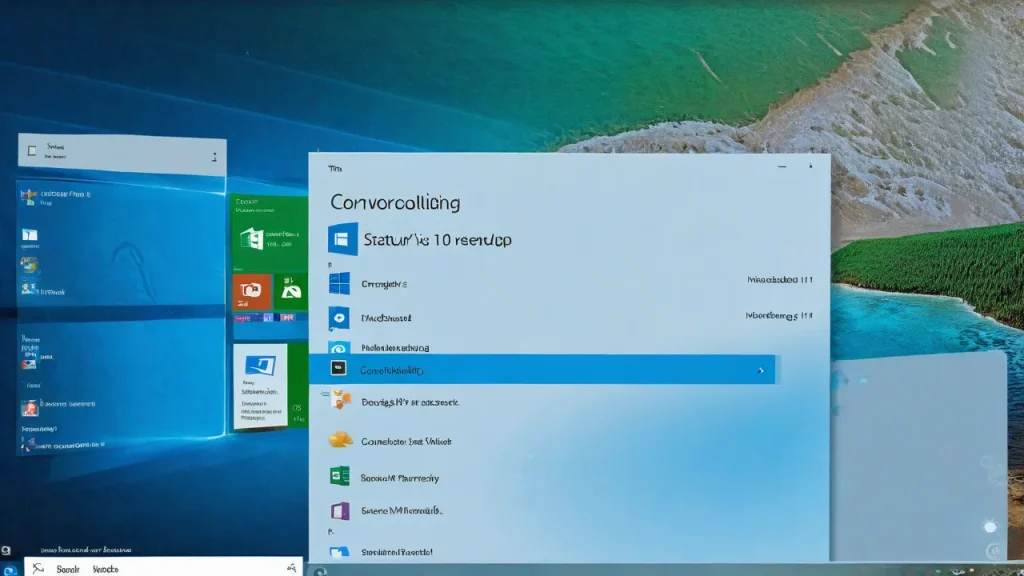
Task: Select the second list row's text label
Action: coord(386,318)
